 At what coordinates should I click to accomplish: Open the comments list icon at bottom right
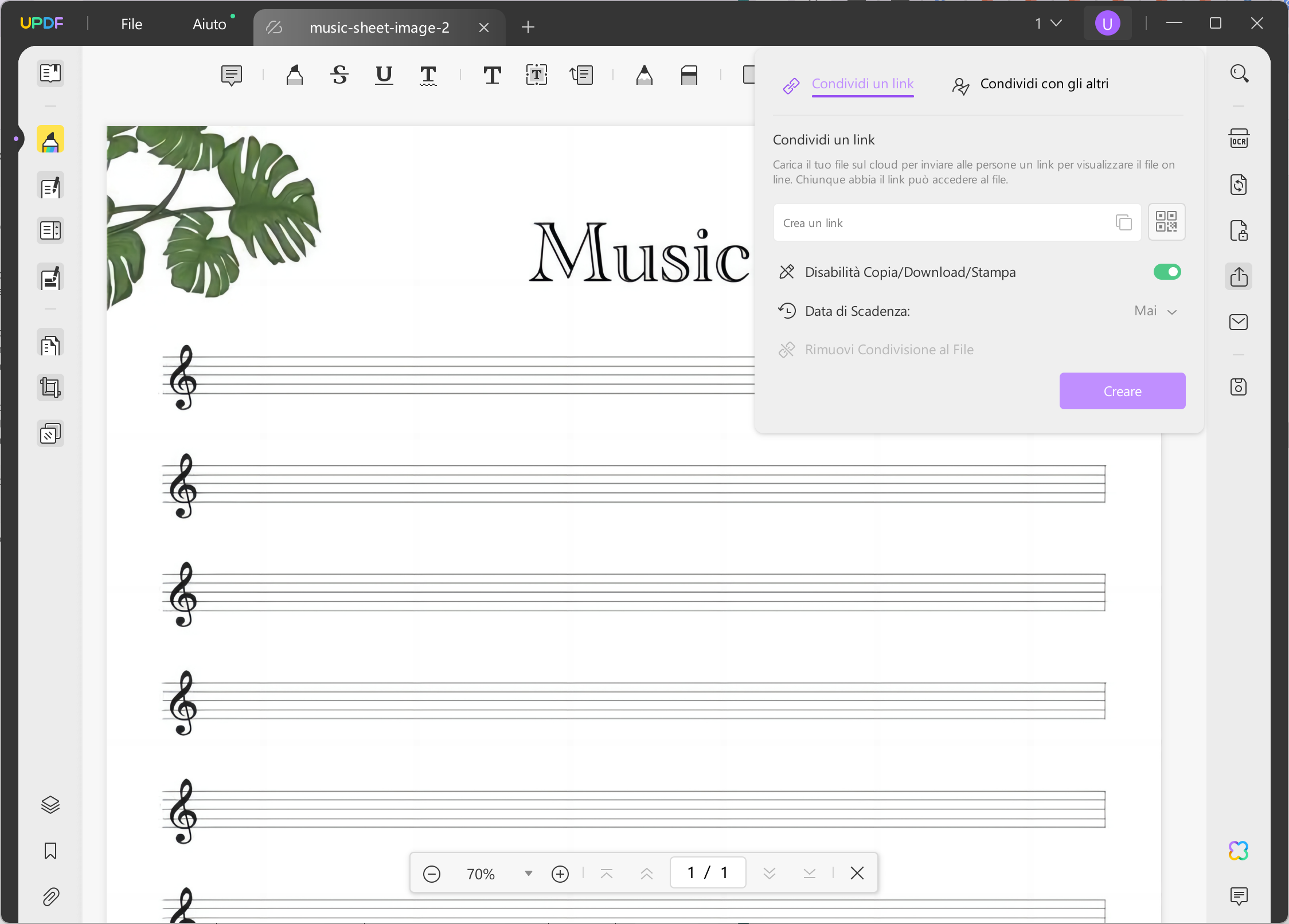pyautogui.click(x=1239, y=896)
